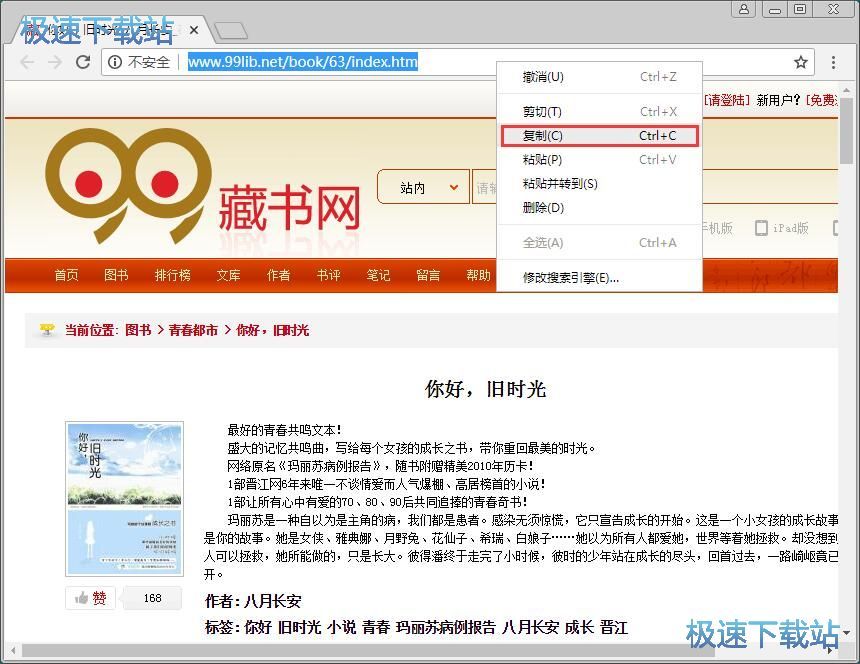Reload the page with refresh icon
The height and width of the screenshot is (664, 860).
point(84,62)
